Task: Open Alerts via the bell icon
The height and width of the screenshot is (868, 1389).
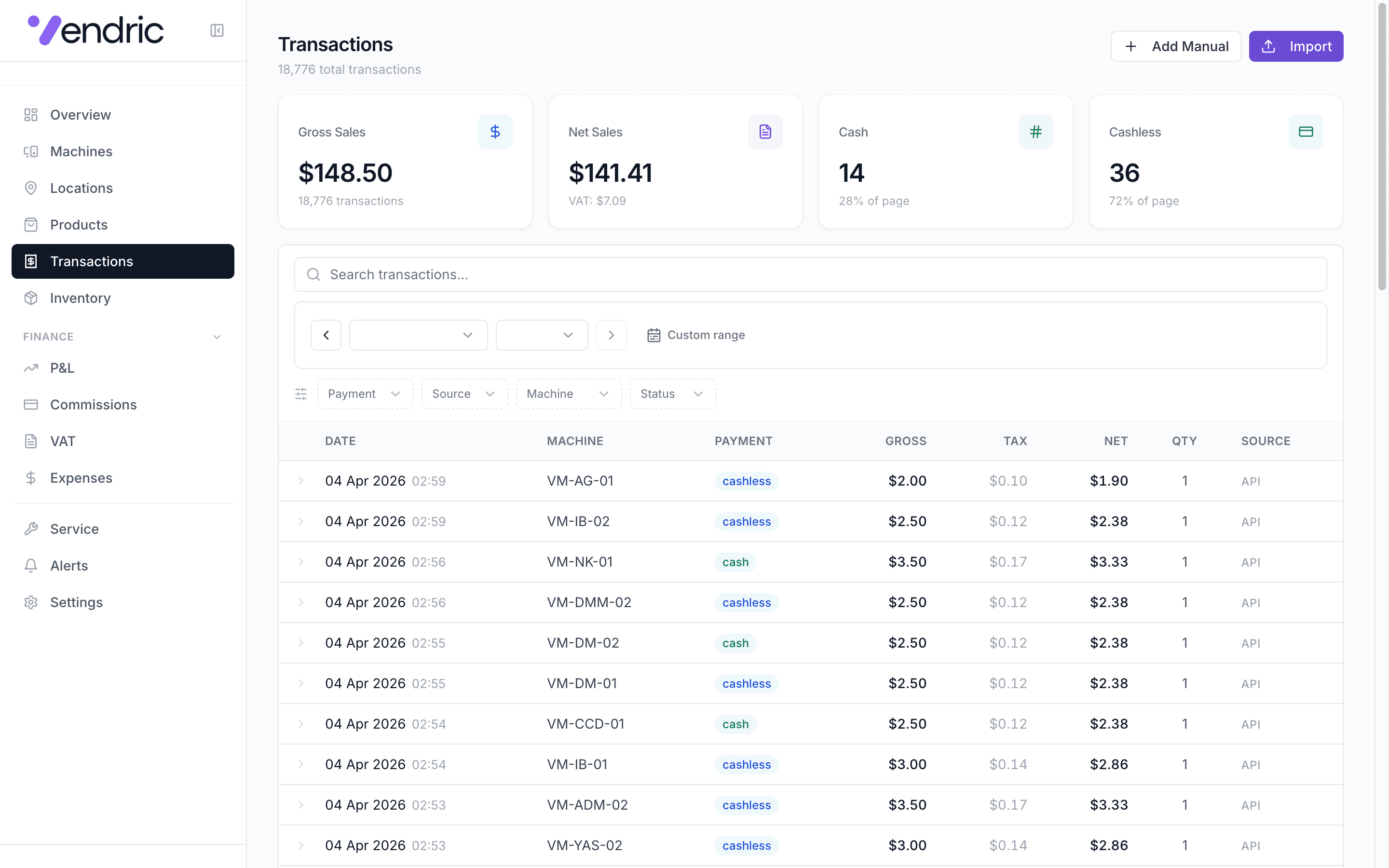Action: 31,565
